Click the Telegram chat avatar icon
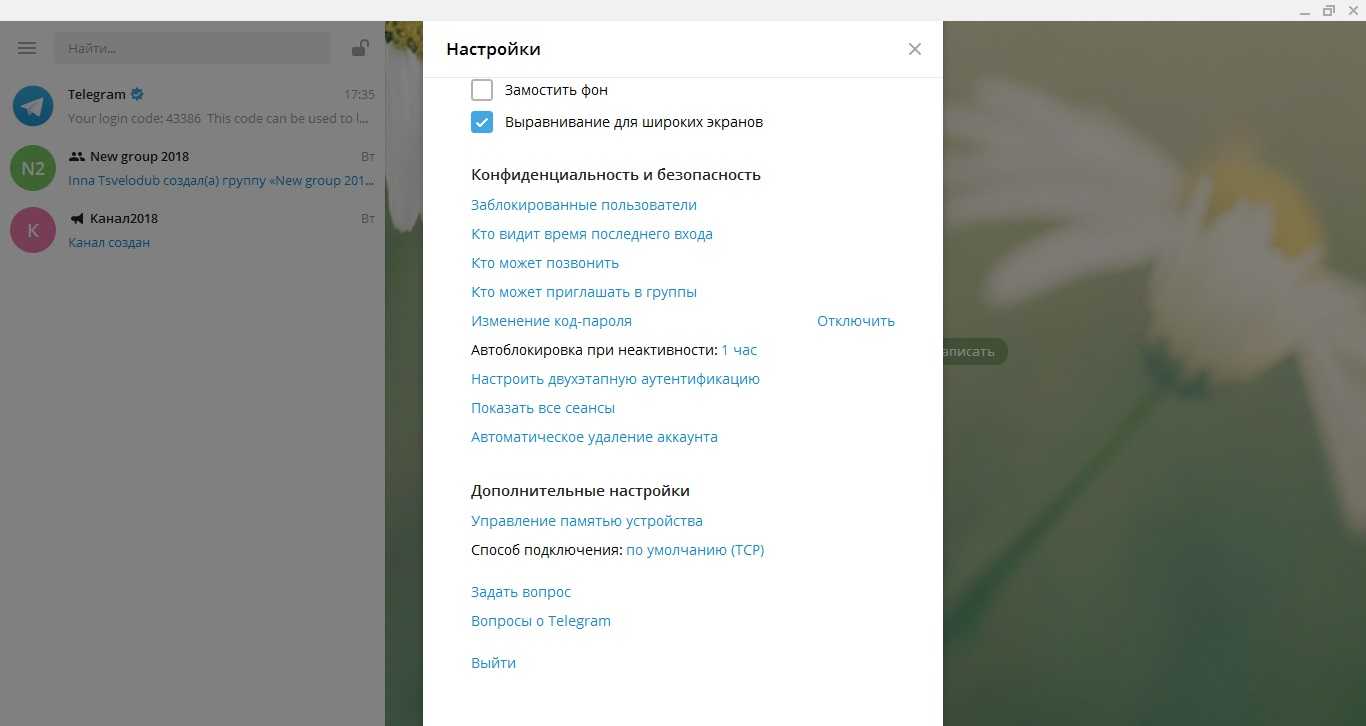Image resolution: width=1366 pixels, height=726 pixels. tap(33, 106)
